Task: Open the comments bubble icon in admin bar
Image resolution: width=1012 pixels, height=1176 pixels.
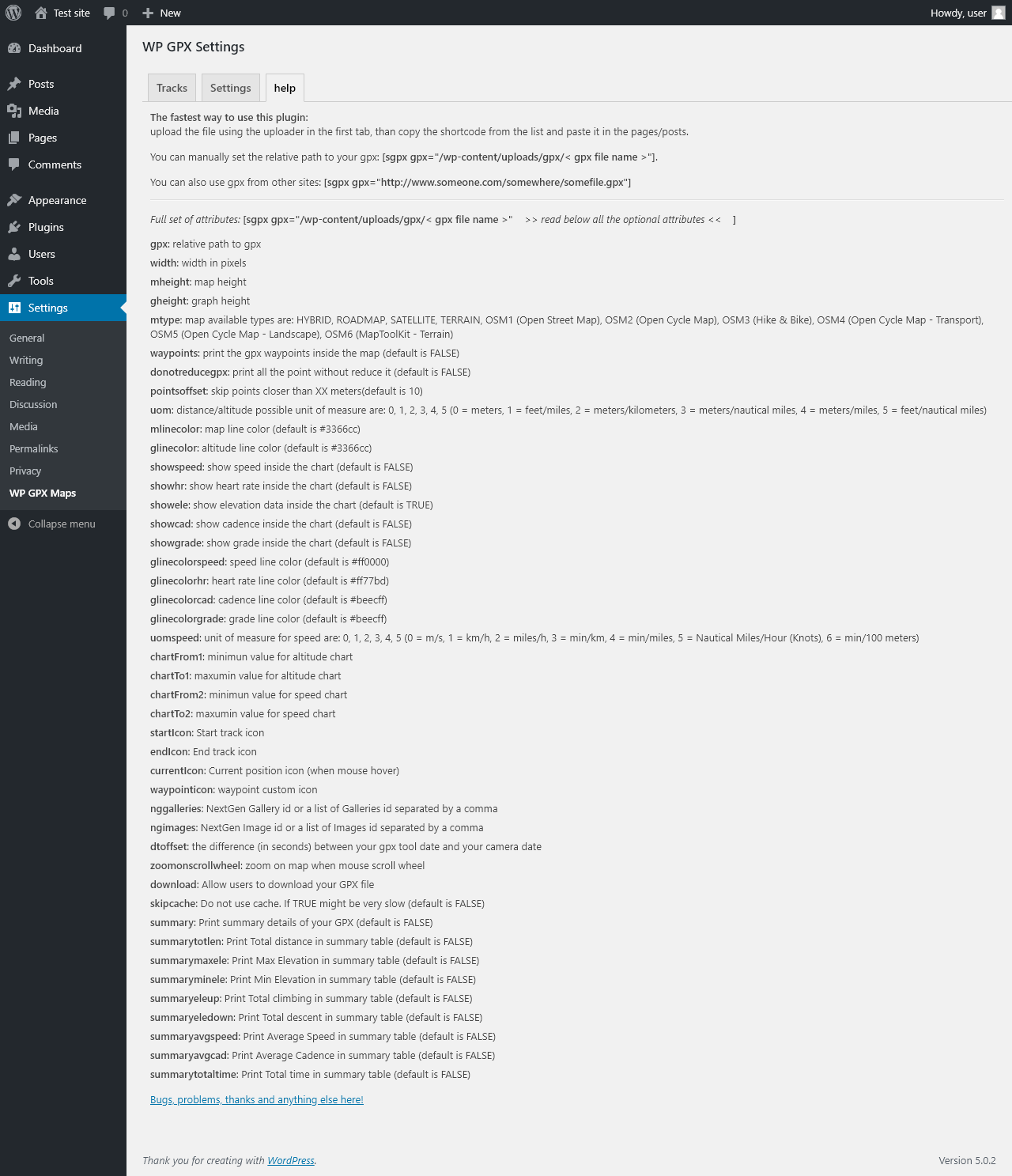Action: tap(109, 13)
